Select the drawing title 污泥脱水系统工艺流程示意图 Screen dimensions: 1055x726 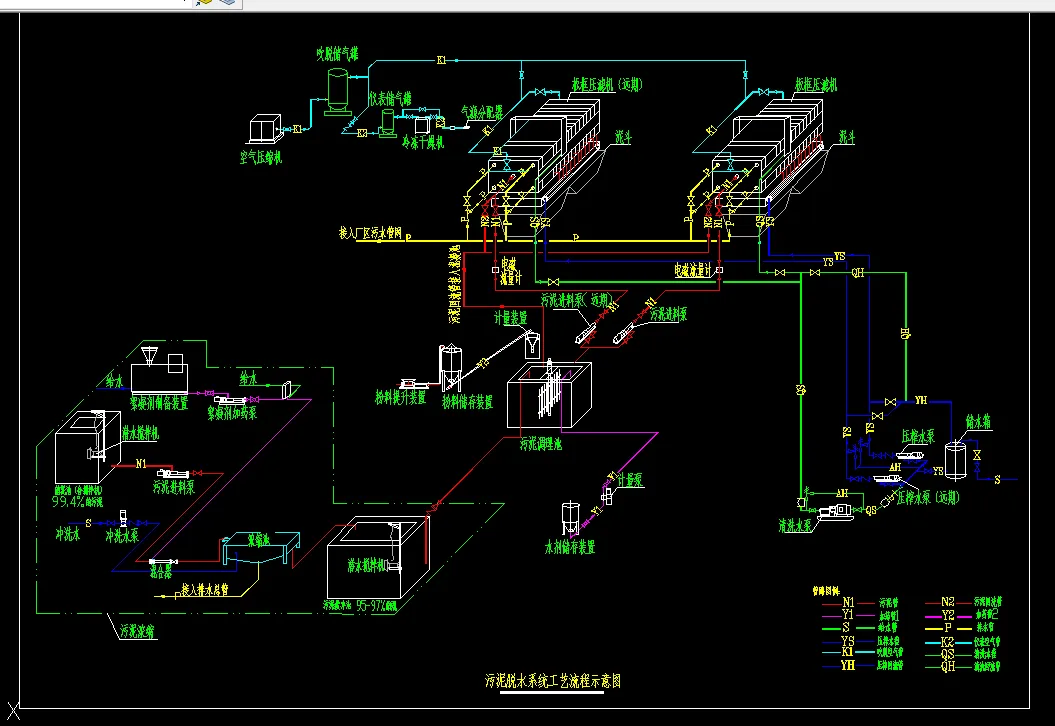pyautogui.click(x=553, y=680)
